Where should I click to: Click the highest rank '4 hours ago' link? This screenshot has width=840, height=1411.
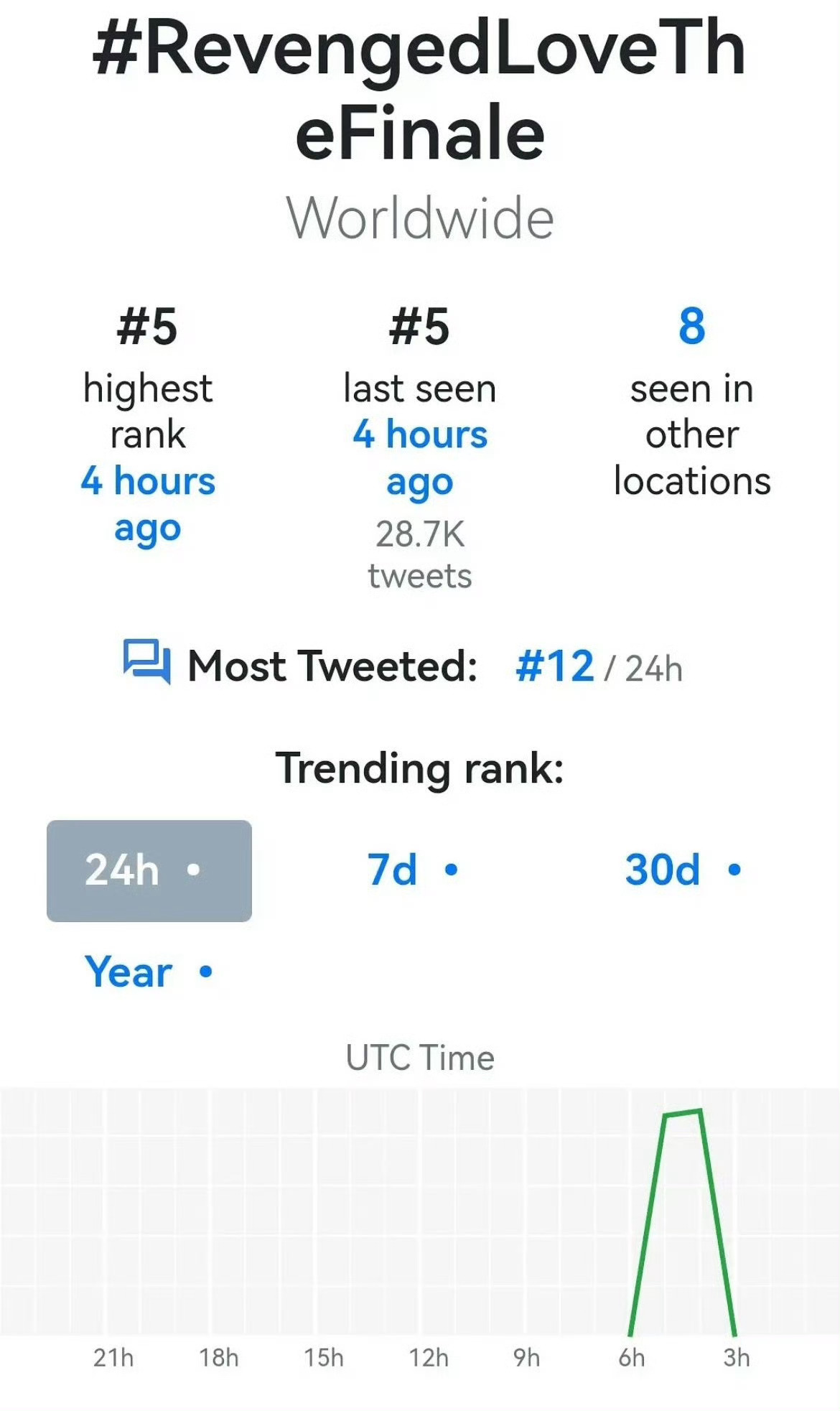coord(148,506)
